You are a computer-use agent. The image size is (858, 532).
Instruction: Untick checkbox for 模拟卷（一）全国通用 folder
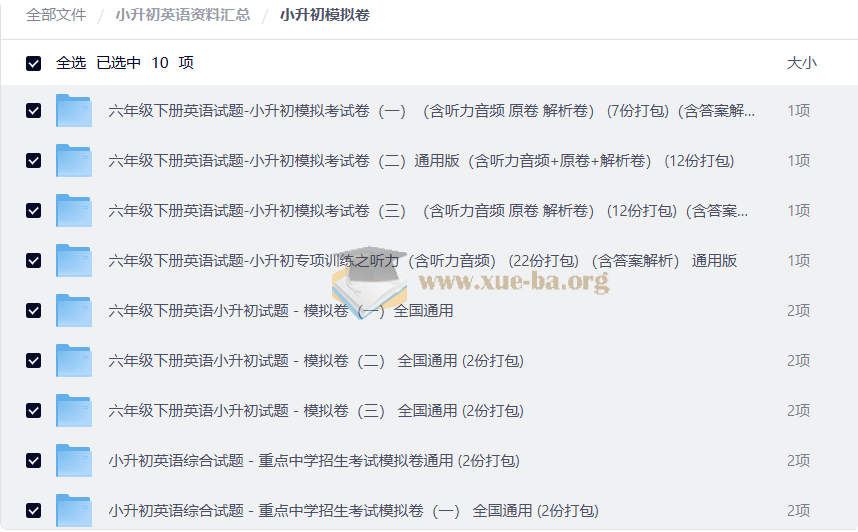point(33,310)
